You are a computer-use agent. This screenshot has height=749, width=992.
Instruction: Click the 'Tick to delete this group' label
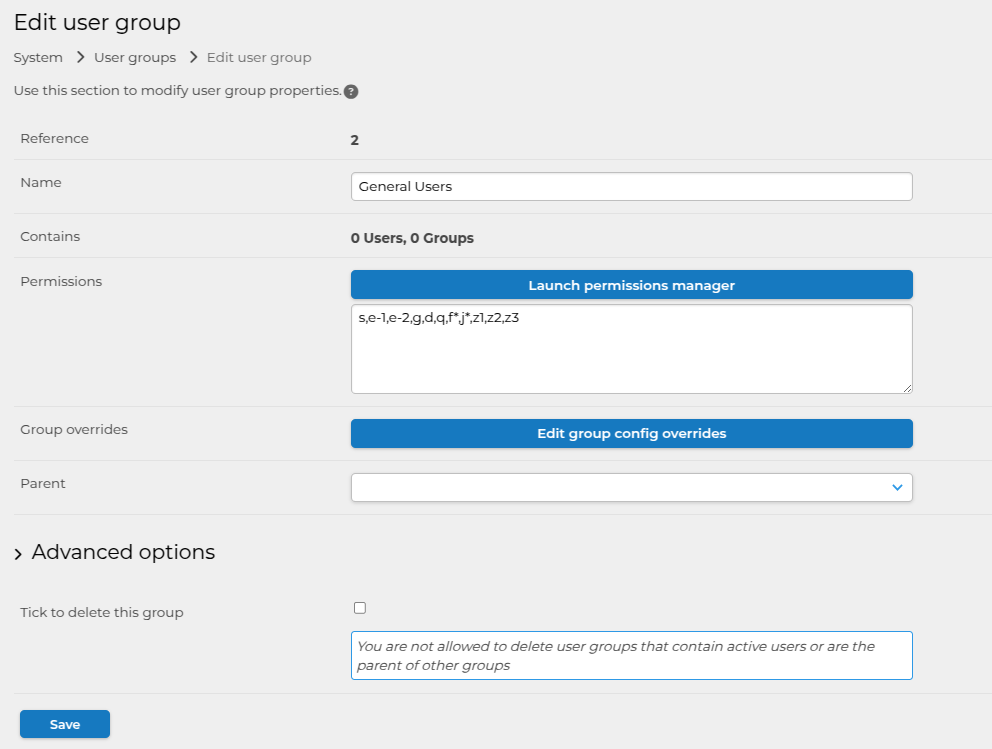(102, 612)
